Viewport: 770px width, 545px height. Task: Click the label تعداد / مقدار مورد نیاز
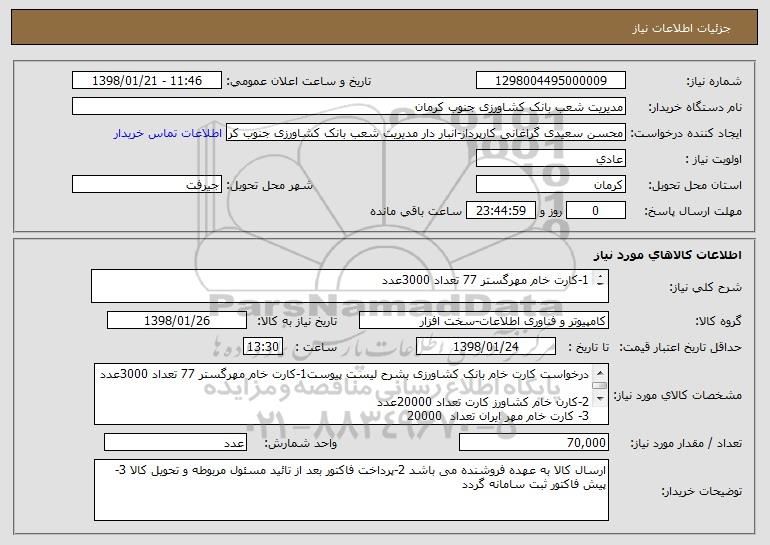(686, 443)
